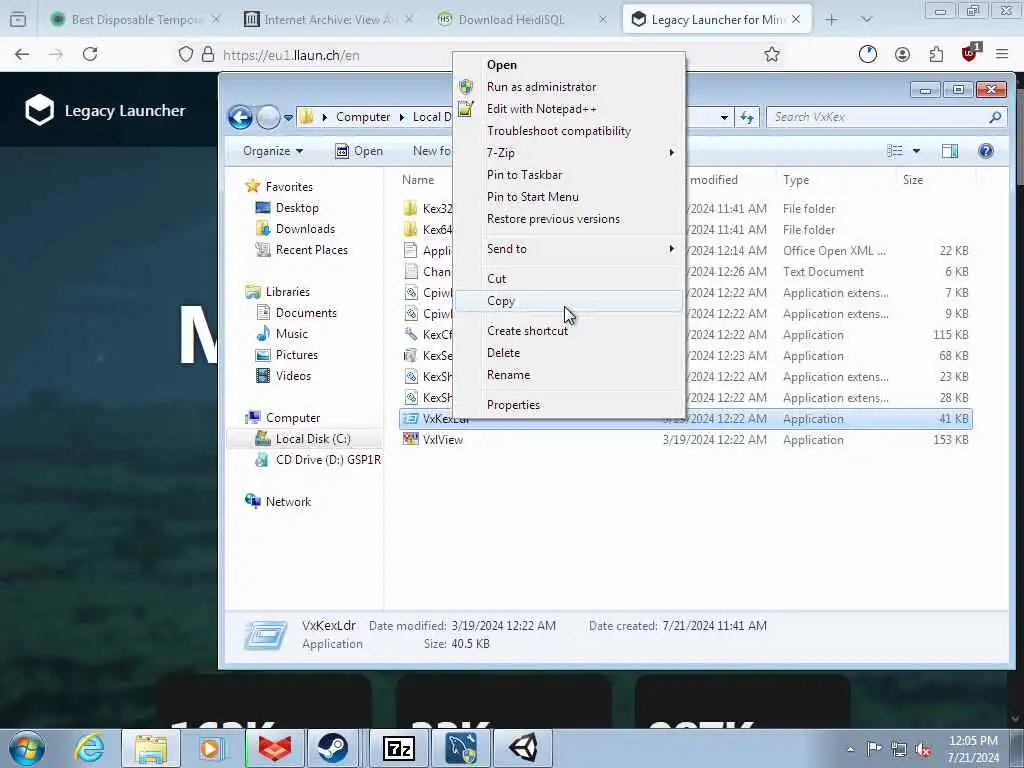Open Firefox extensions puzzle icon
1024x768 pixels.
click(x=936, y=55)
